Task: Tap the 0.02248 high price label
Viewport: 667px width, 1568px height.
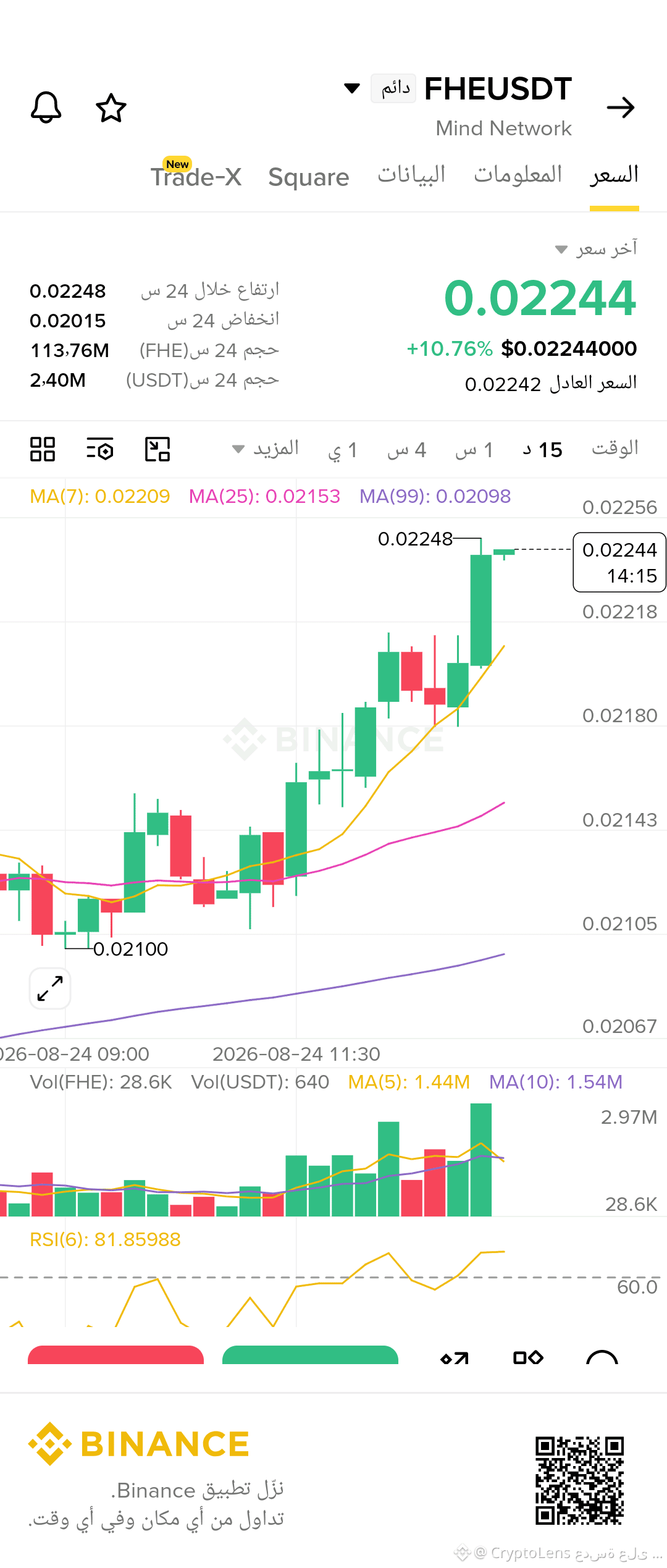Action: click(x=415, y=539)
